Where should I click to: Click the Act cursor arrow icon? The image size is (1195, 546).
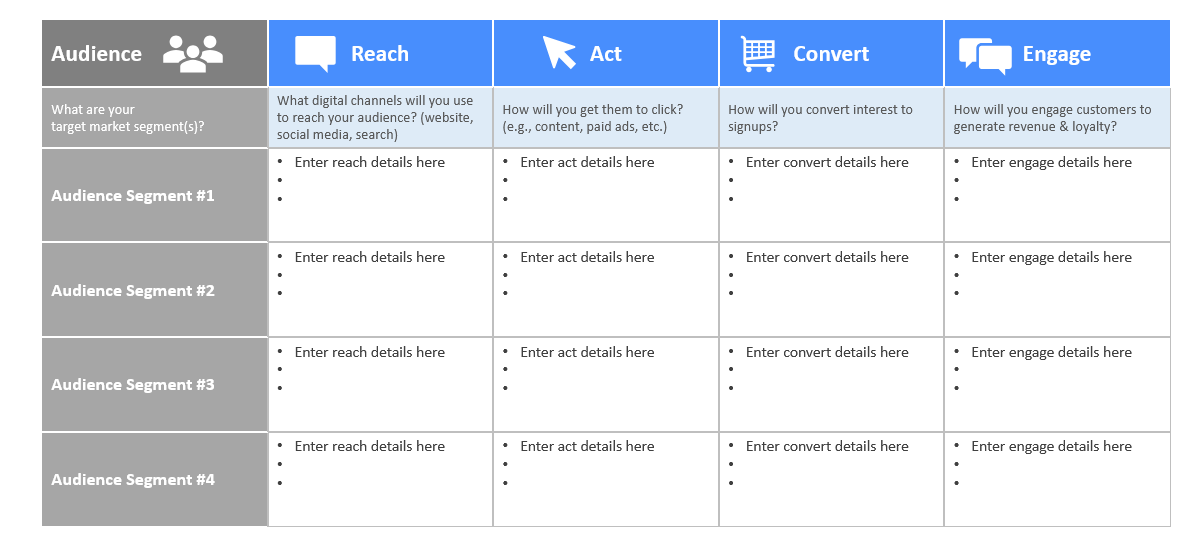pos(559,53)
